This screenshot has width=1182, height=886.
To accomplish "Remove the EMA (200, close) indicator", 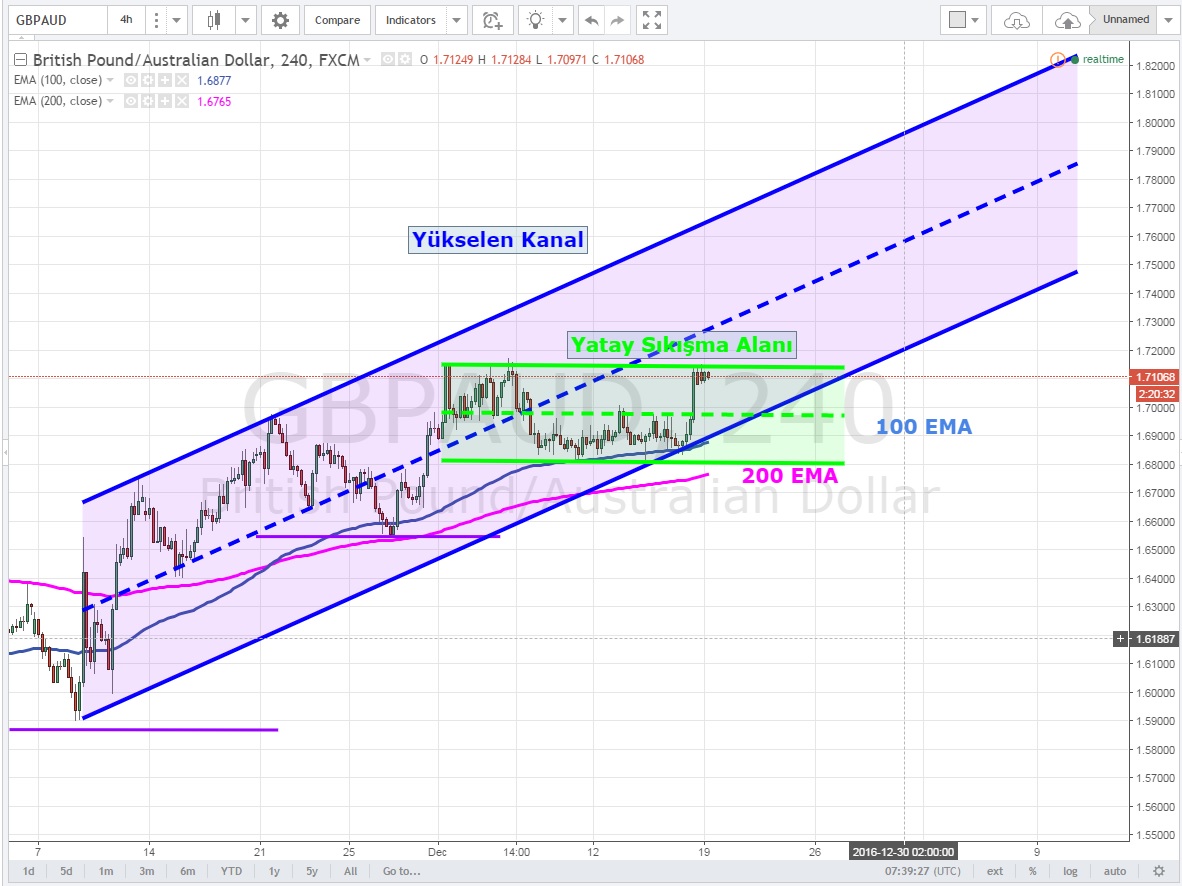I will pos(182,101).
